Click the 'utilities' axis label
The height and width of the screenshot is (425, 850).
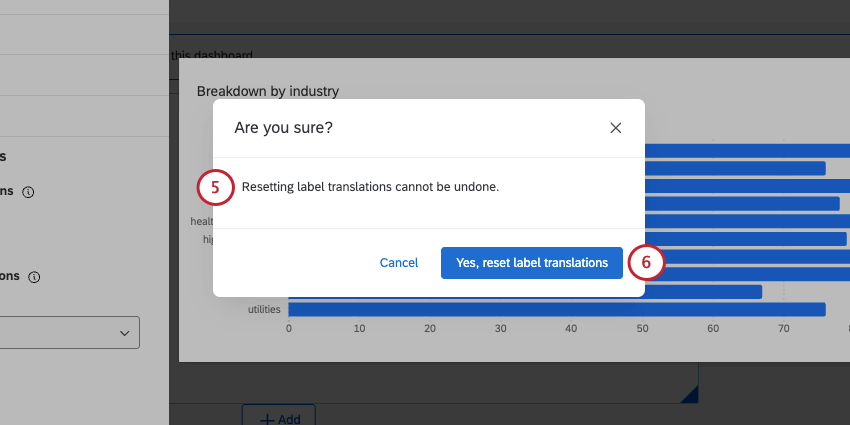point(264,309)
